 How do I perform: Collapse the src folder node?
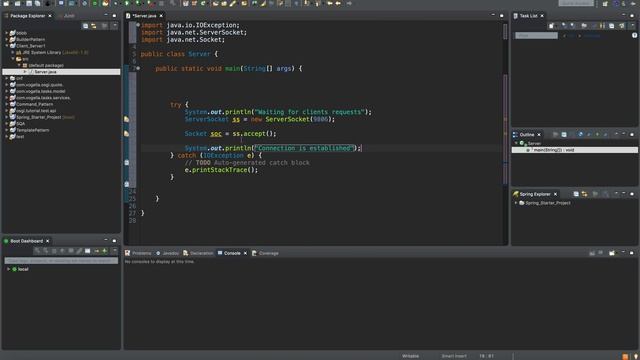coord(13,59)
